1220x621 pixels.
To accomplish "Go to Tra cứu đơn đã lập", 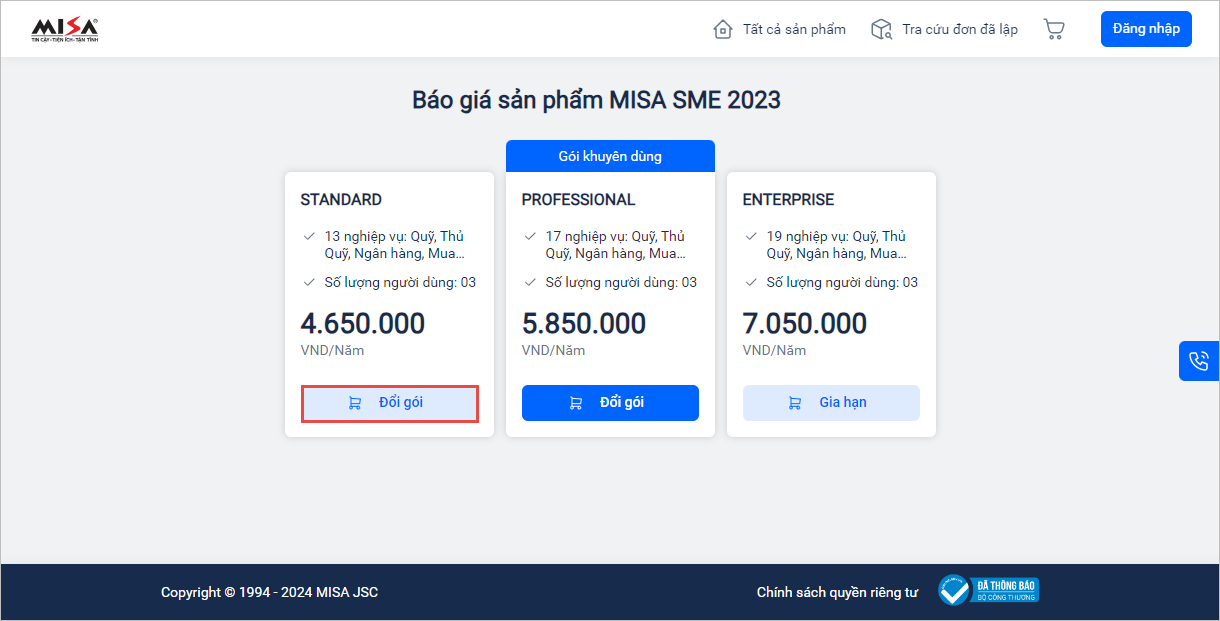I will (959, 29).
